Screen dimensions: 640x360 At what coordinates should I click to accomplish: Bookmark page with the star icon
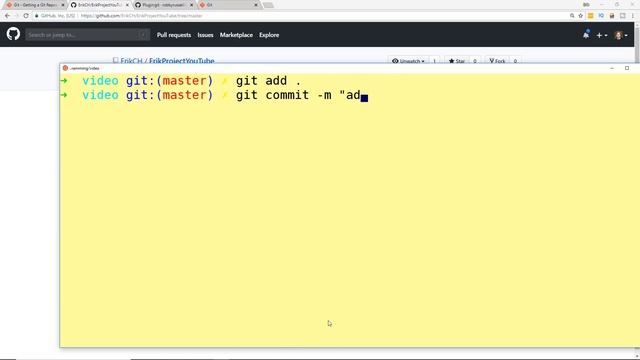coord(580,16)
